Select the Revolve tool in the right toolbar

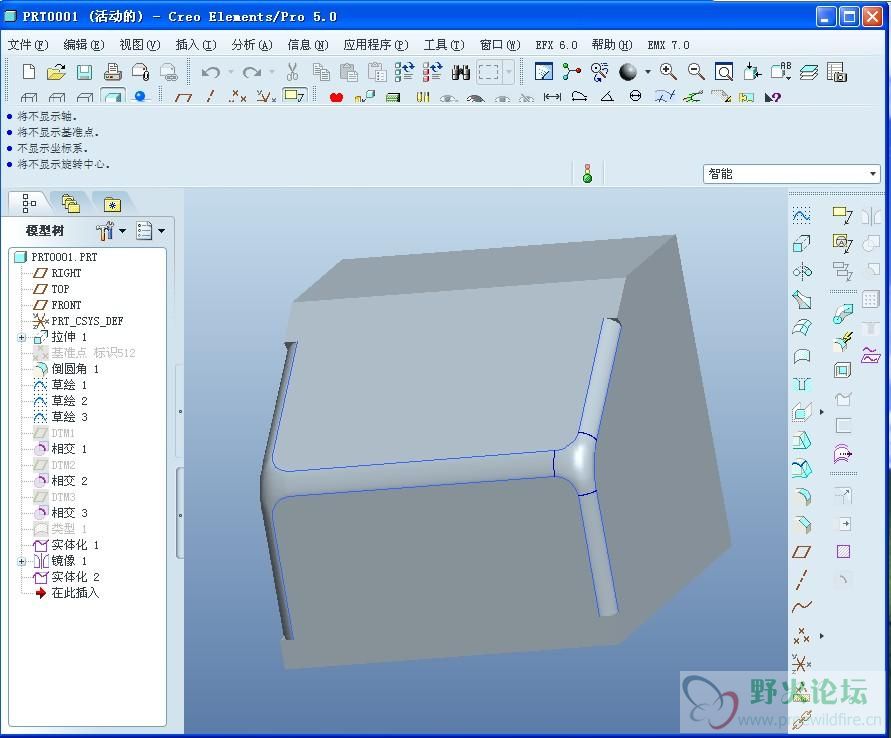pyautogui.click(x=802, y=272)
